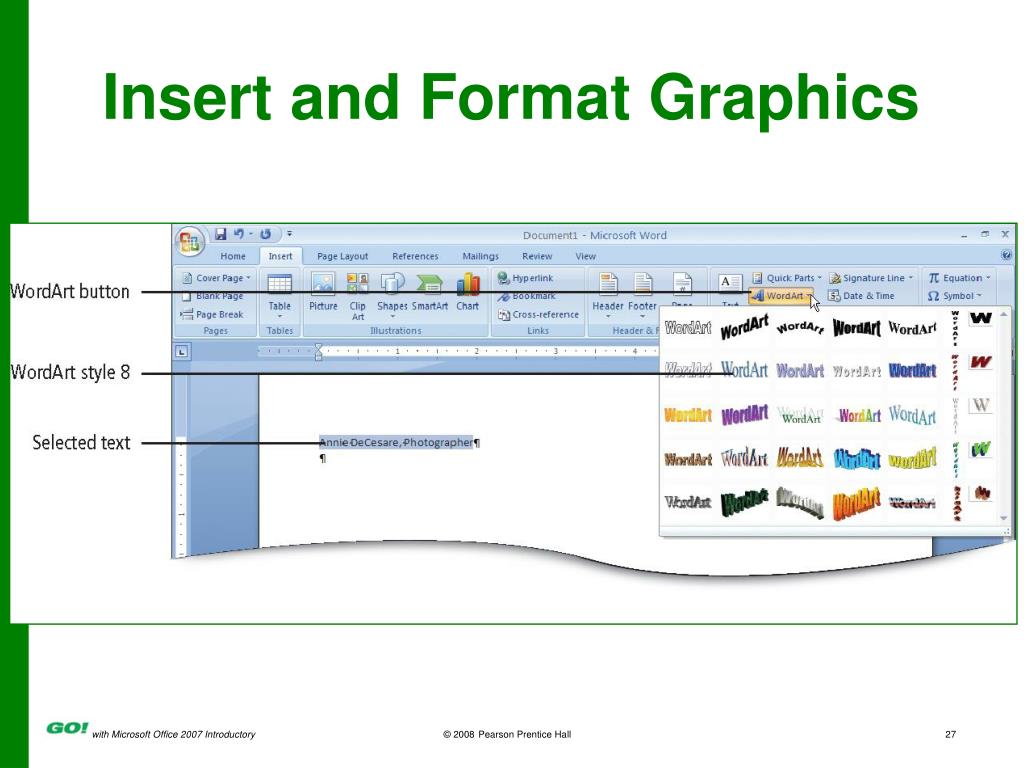Choose the dark green 3D WordArt style

tap(744, 502)
